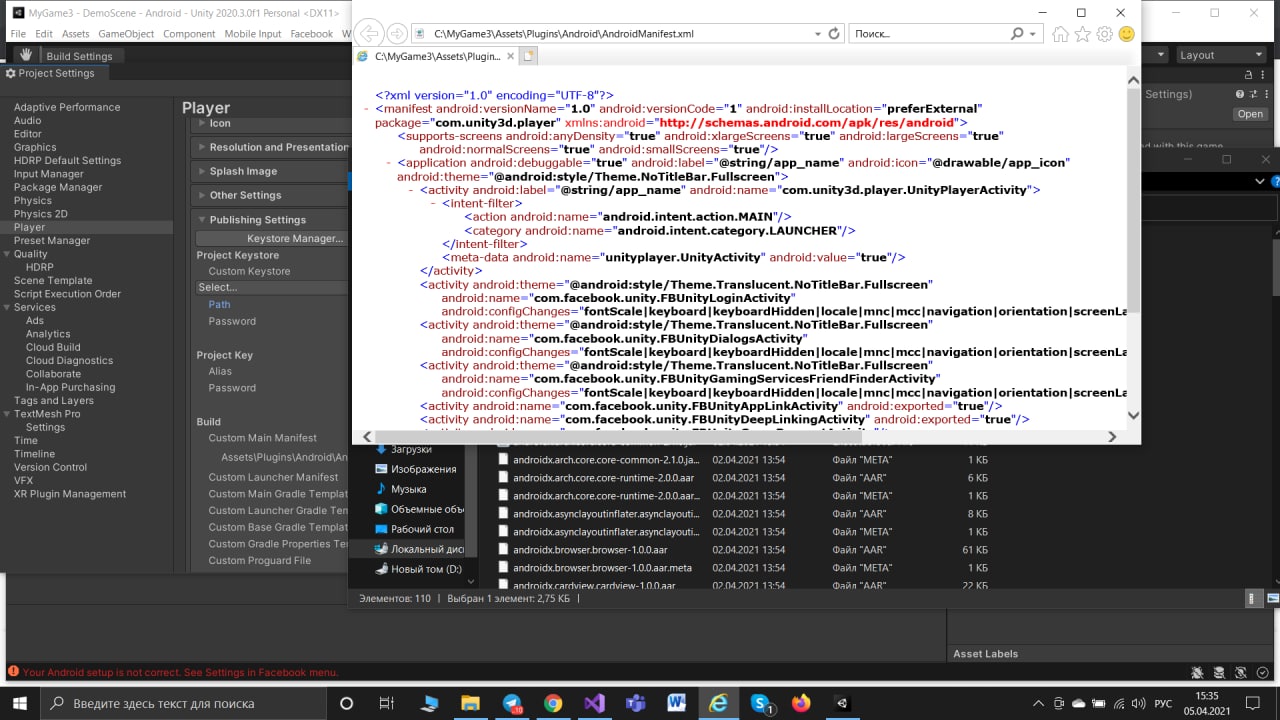The width and height of the screenshot is (1280, 720).
Task: Click the Project Settings gear icon
Action: tap(10, 73)
